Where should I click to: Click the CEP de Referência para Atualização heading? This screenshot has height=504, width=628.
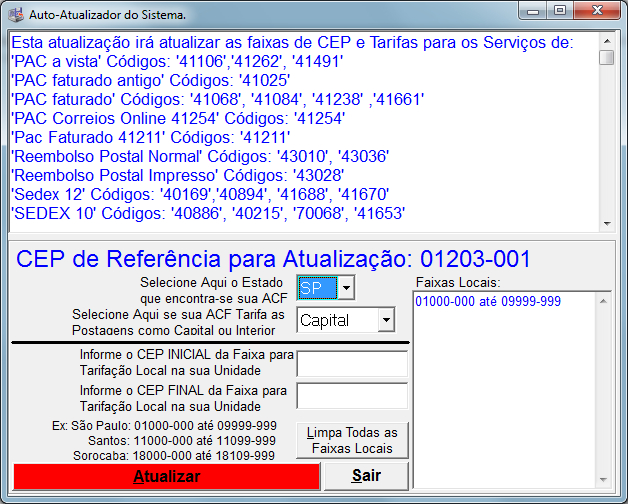pos(274,258)
